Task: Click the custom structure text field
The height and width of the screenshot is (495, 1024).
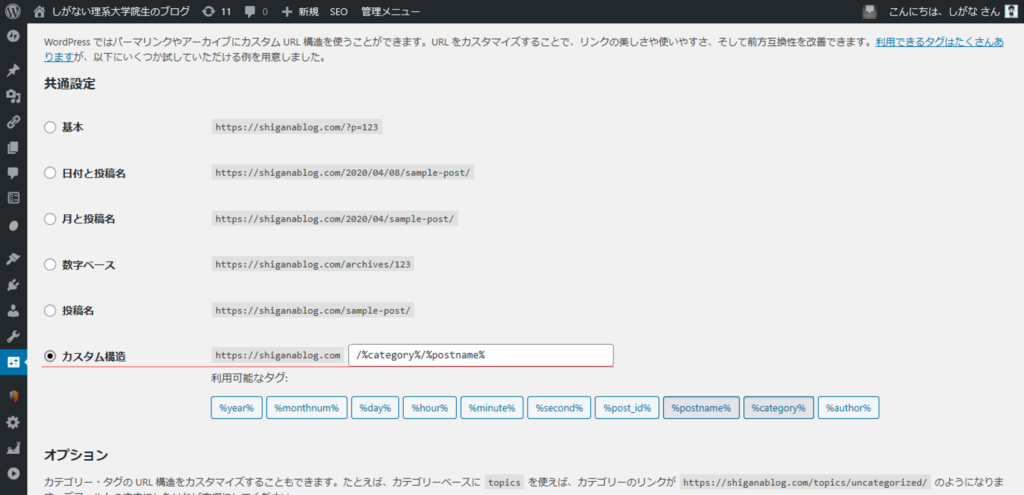Action: pyautogui.click(x=480, y=355)
